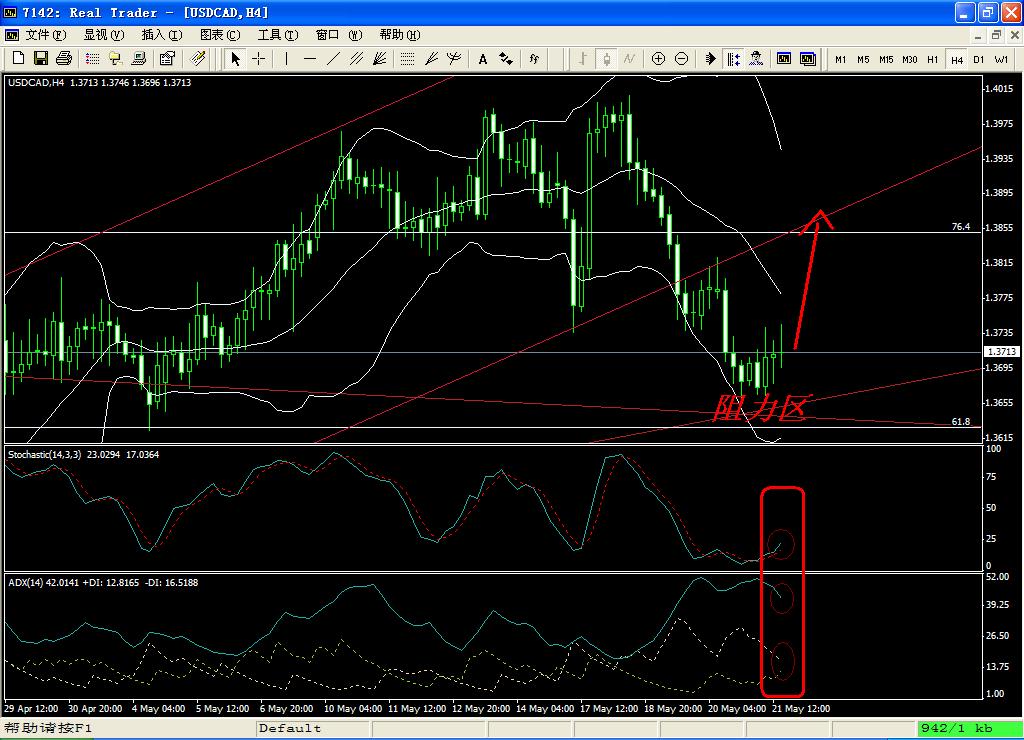1024x740 pixels.
Task: Click the application icon in menu bar
Action: click(x=12, y=35)
